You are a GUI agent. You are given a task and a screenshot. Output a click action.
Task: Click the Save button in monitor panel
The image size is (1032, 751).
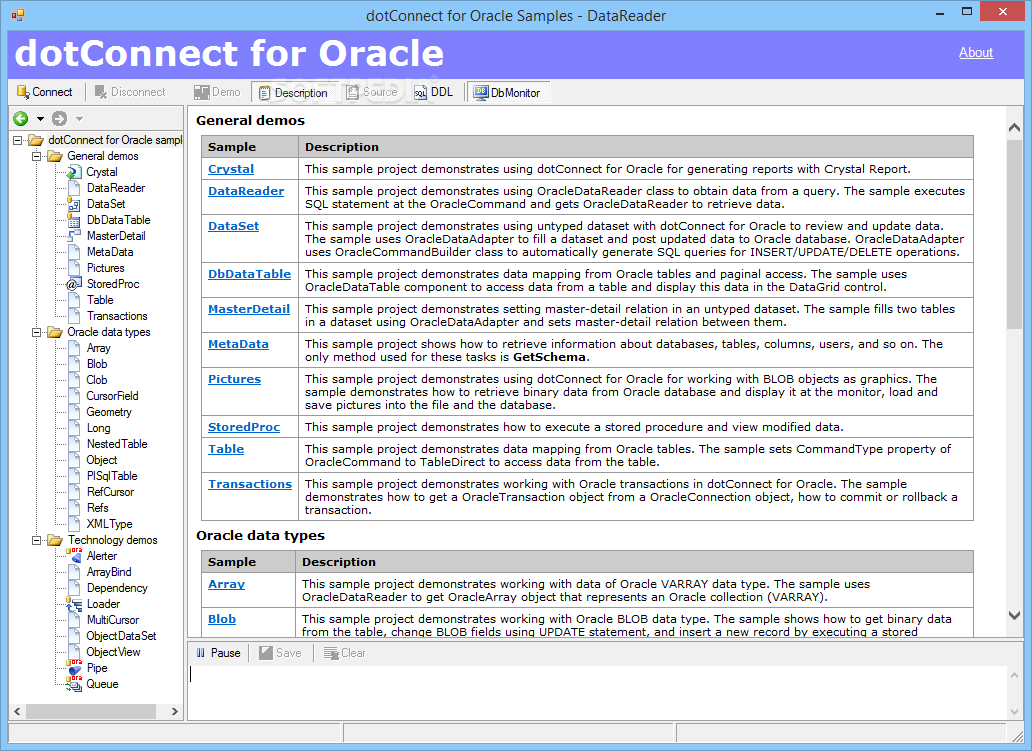pos(280,653)
